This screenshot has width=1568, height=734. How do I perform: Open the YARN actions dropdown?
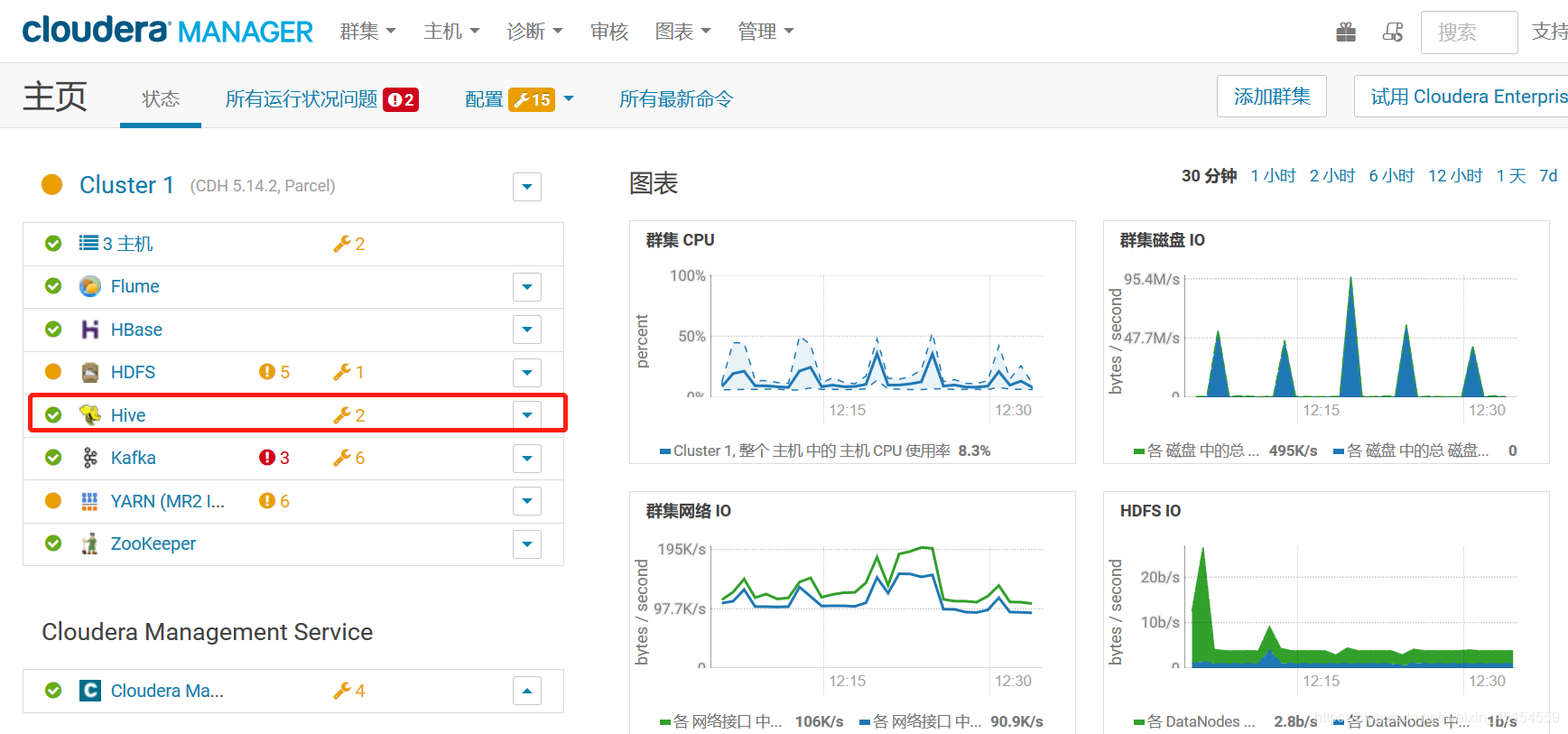click(x=527, y=501)
